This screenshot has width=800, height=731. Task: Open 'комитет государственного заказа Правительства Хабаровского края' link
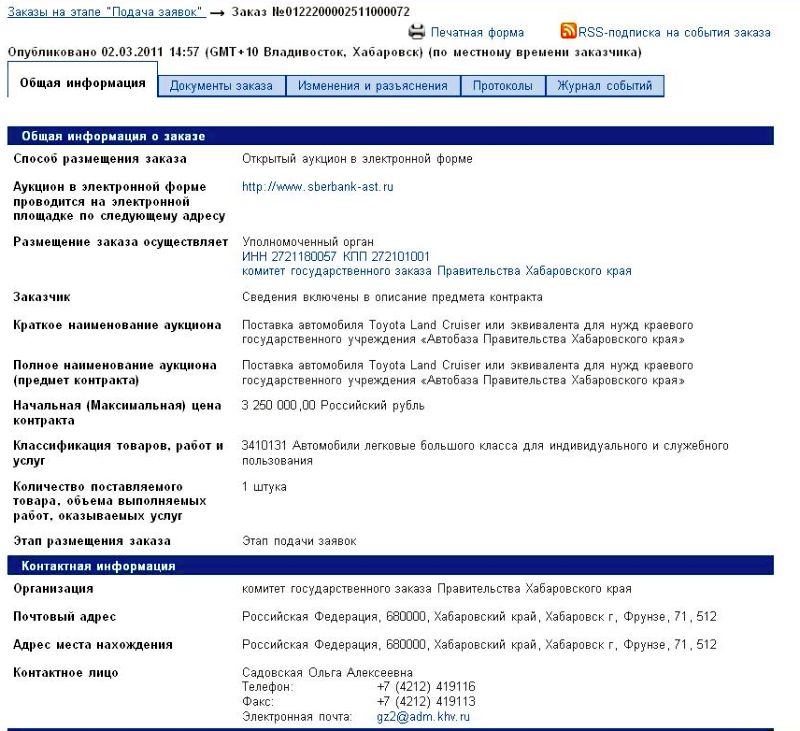click(x=437, y=271)
